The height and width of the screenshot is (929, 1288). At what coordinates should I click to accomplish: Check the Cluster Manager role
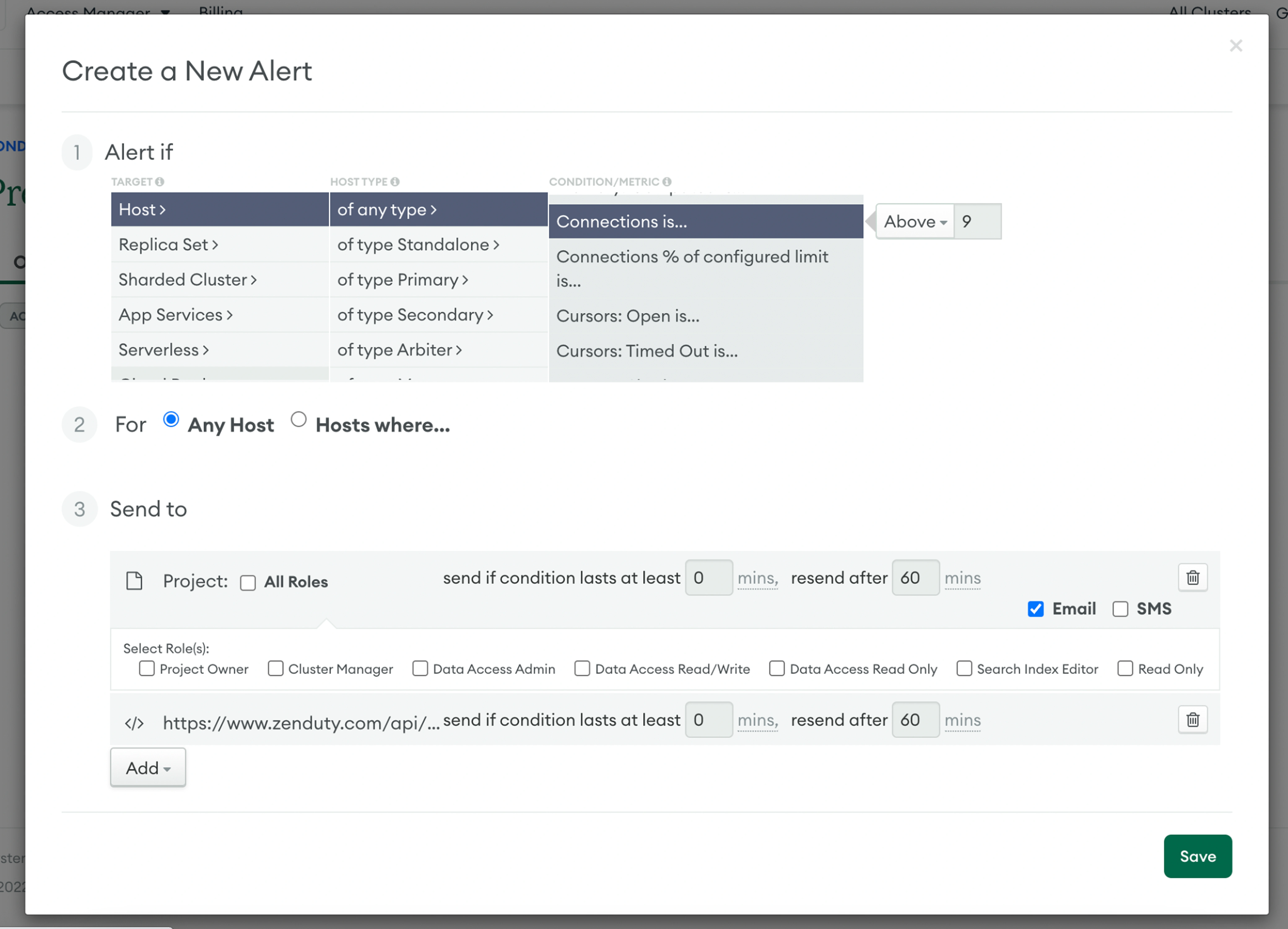click(275, 668)
